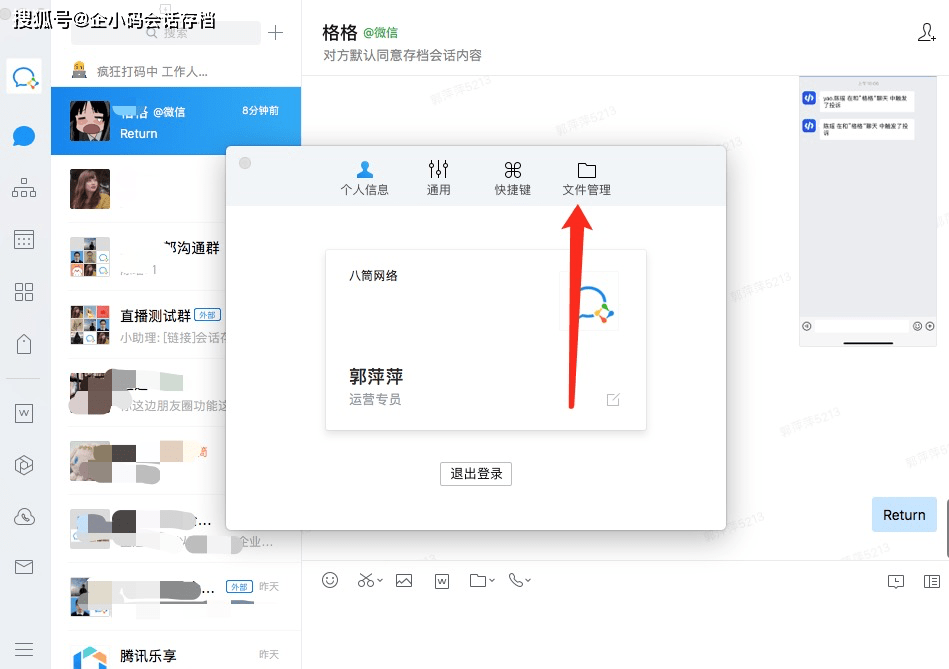949x669 pixels.
Task: Click the add contact icon in chat header
Action: coord(926,32)
